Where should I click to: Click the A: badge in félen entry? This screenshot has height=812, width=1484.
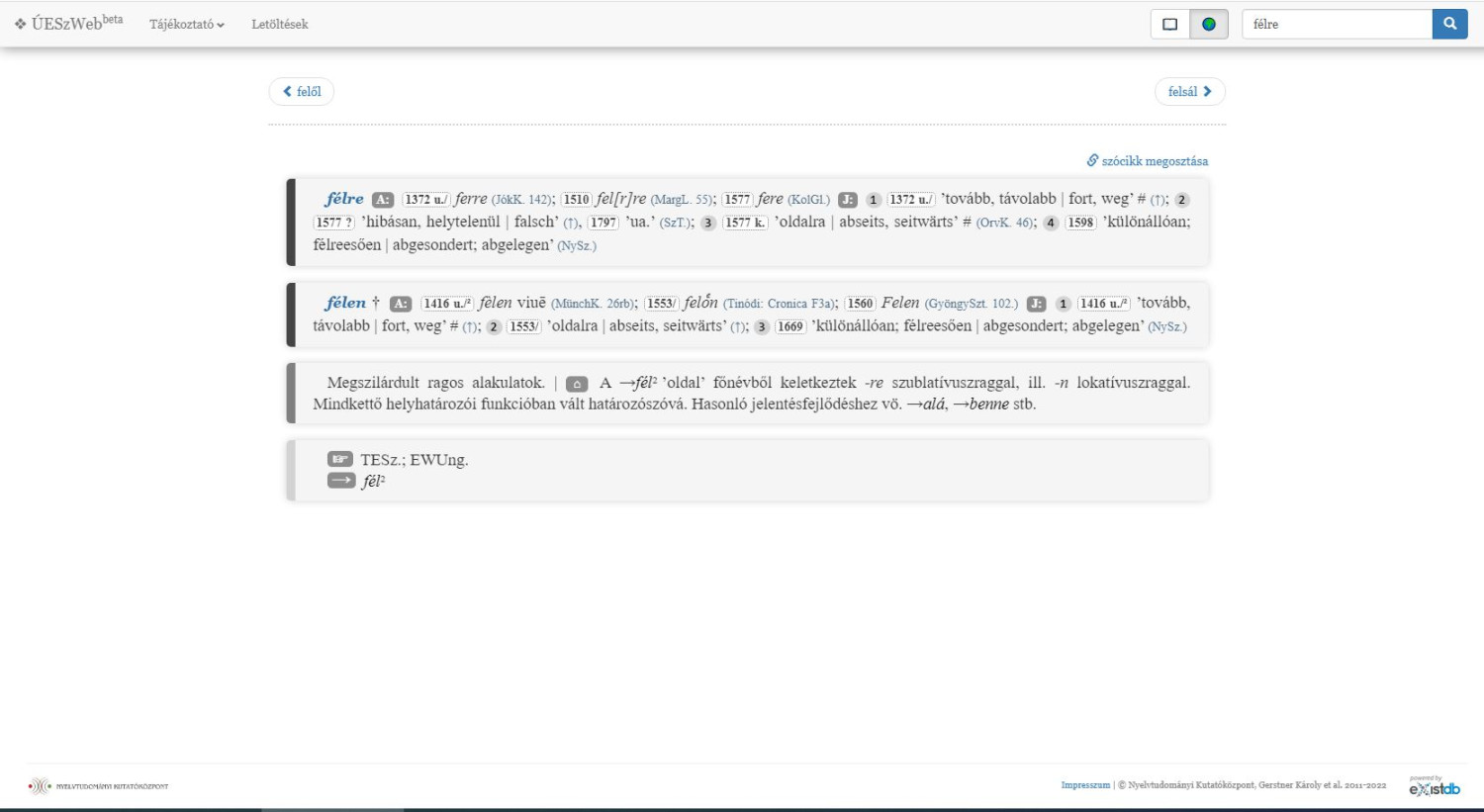(x=400, y=304)
